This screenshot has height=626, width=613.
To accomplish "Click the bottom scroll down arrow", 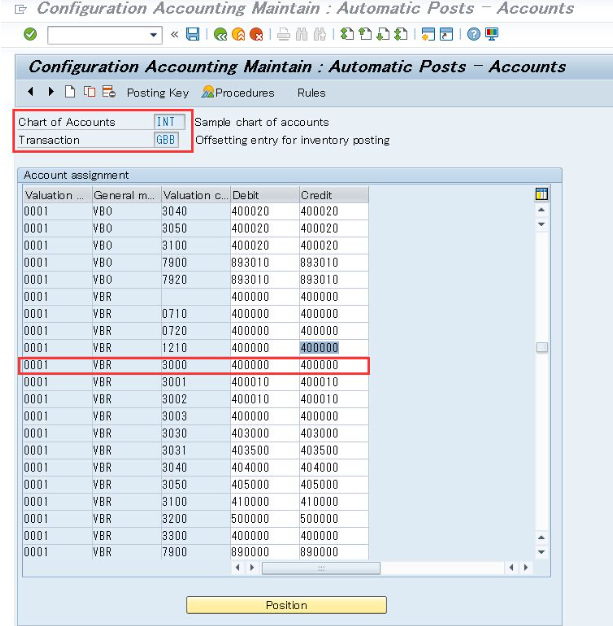I will click(542, 552).
